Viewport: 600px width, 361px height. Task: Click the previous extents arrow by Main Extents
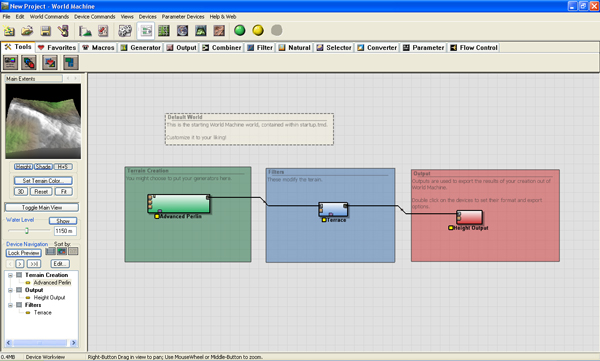point(68,78)
